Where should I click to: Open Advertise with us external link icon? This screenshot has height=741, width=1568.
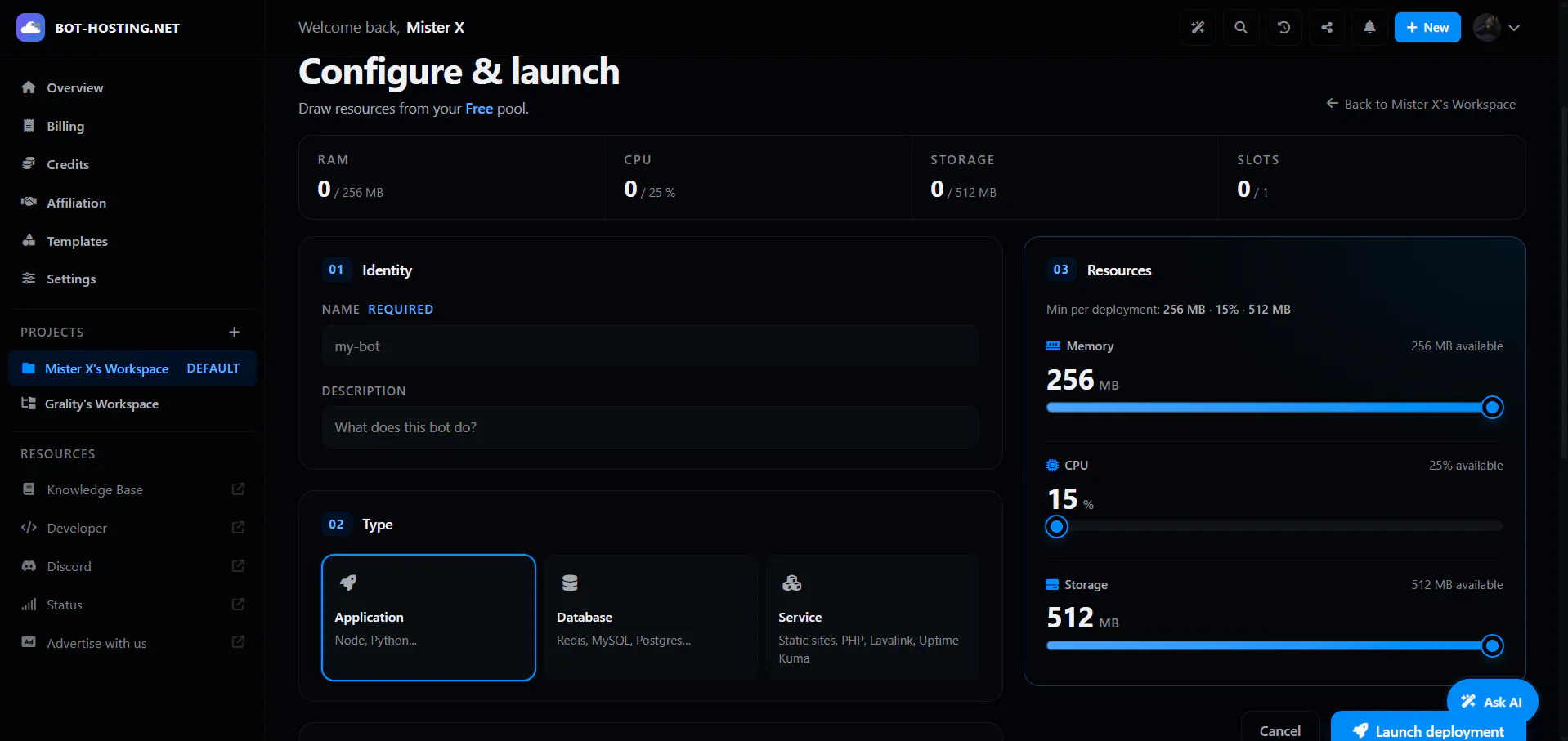click(238, 642)
